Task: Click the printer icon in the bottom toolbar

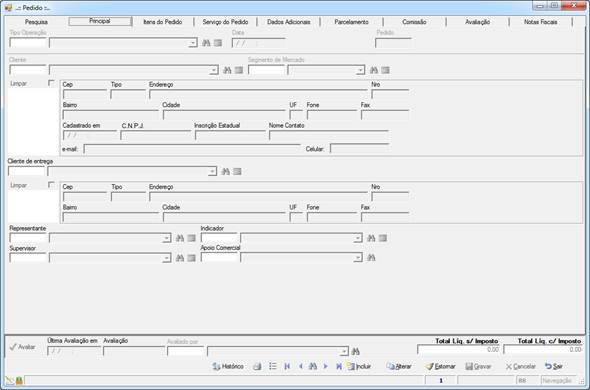Action: [257, 366]
